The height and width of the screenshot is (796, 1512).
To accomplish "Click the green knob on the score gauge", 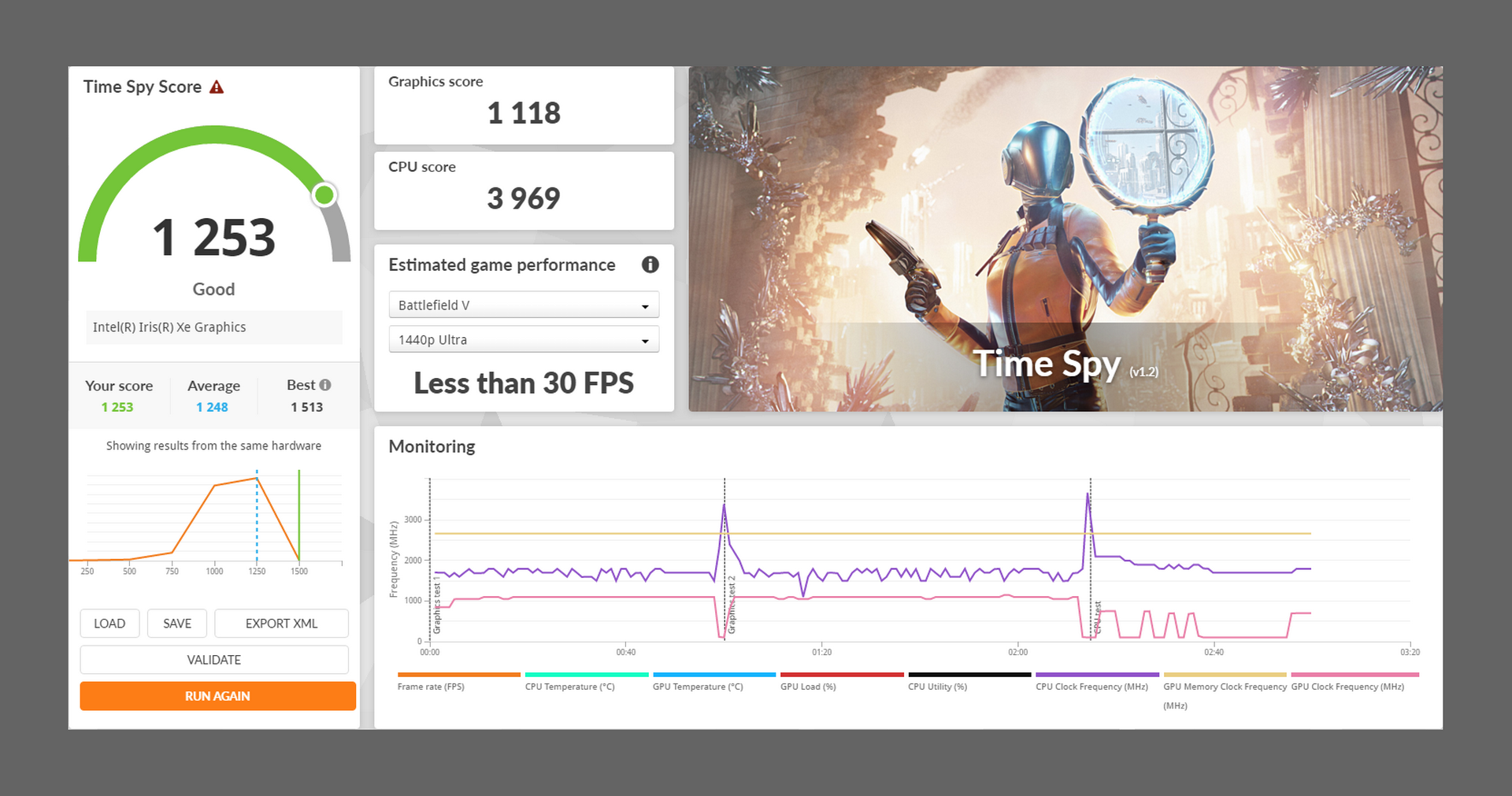I will [x=324, y=194].
